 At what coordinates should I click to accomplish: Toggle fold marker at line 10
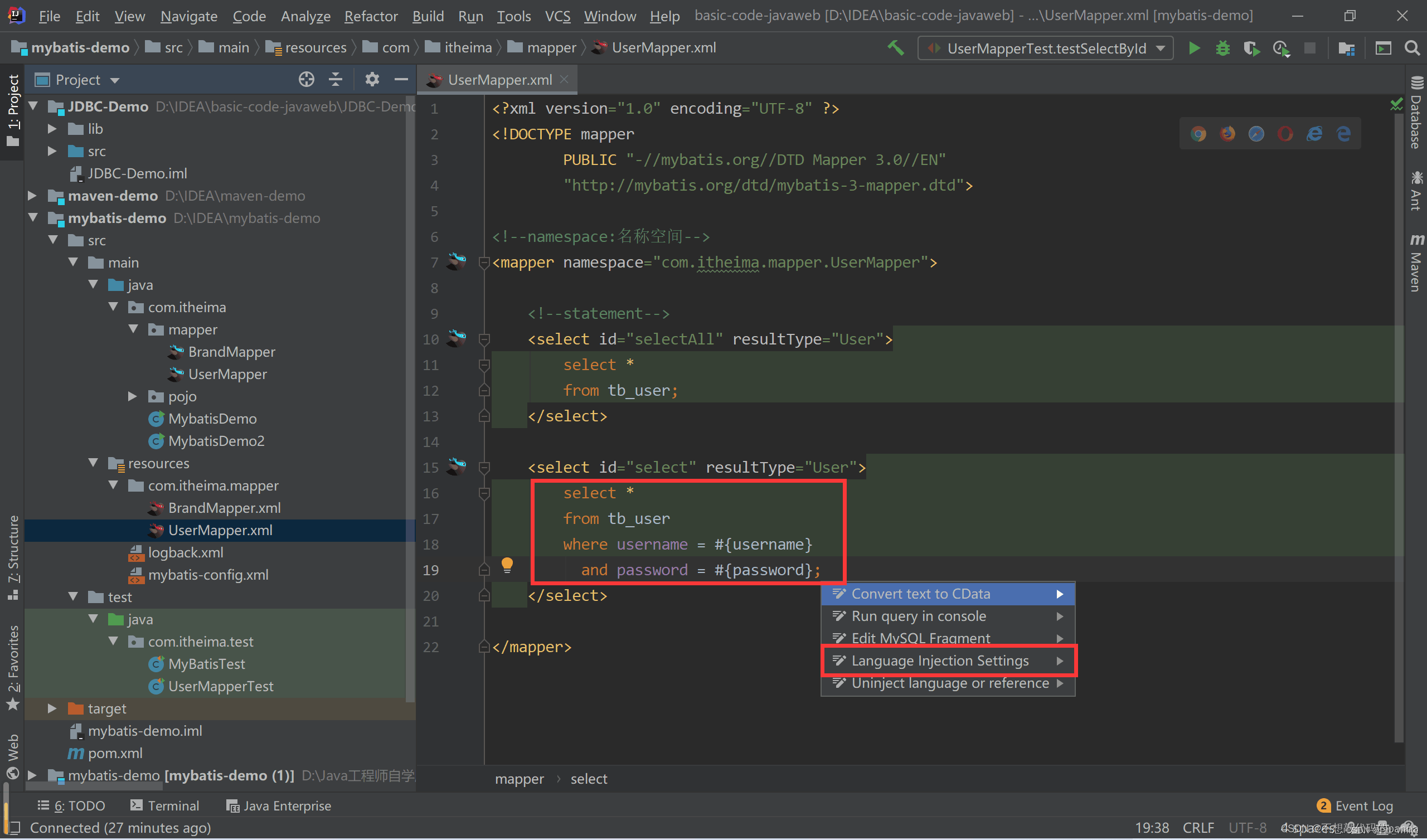pos(484,339)
